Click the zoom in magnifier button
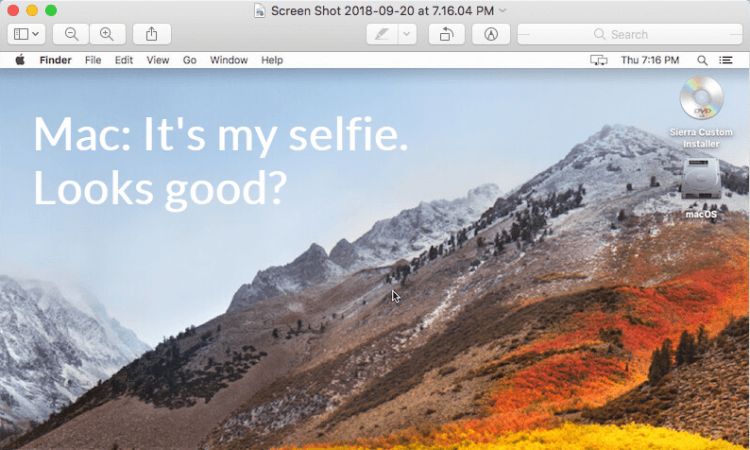Viewport: 750px width, 450px height. point(107,34)
